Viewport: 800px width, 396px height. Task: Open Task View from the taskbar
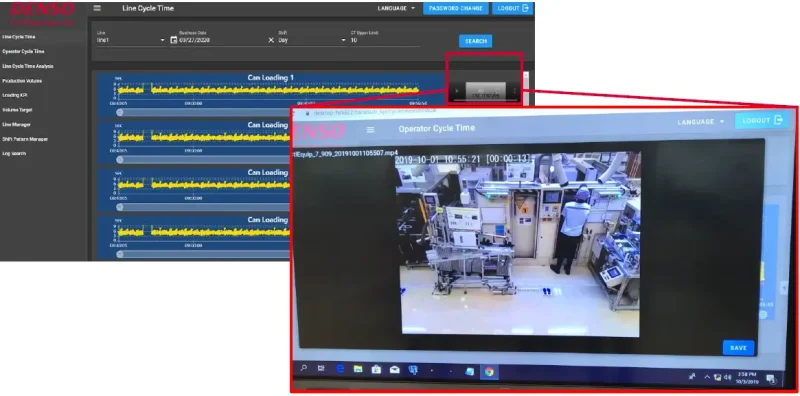[321, 368]
